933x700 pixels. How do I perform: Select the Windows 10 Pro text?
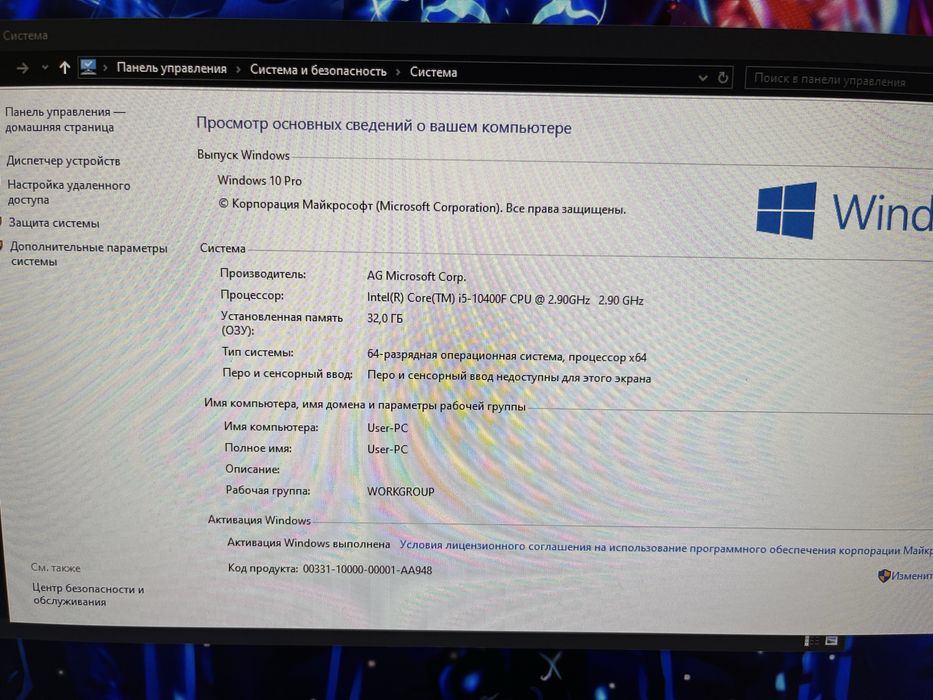259,180
